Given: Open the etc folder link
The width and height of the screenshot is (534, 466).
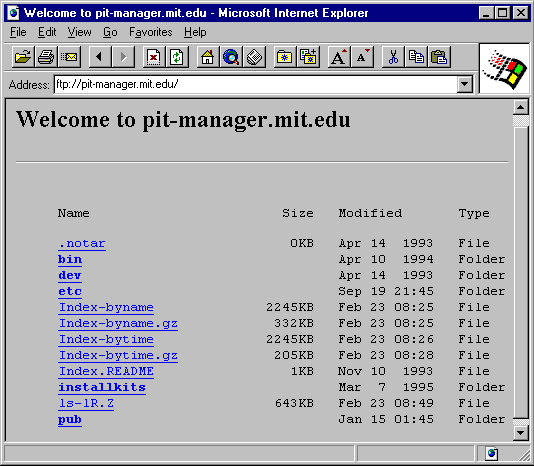Looking at the screenshot, I should (70, 292).
